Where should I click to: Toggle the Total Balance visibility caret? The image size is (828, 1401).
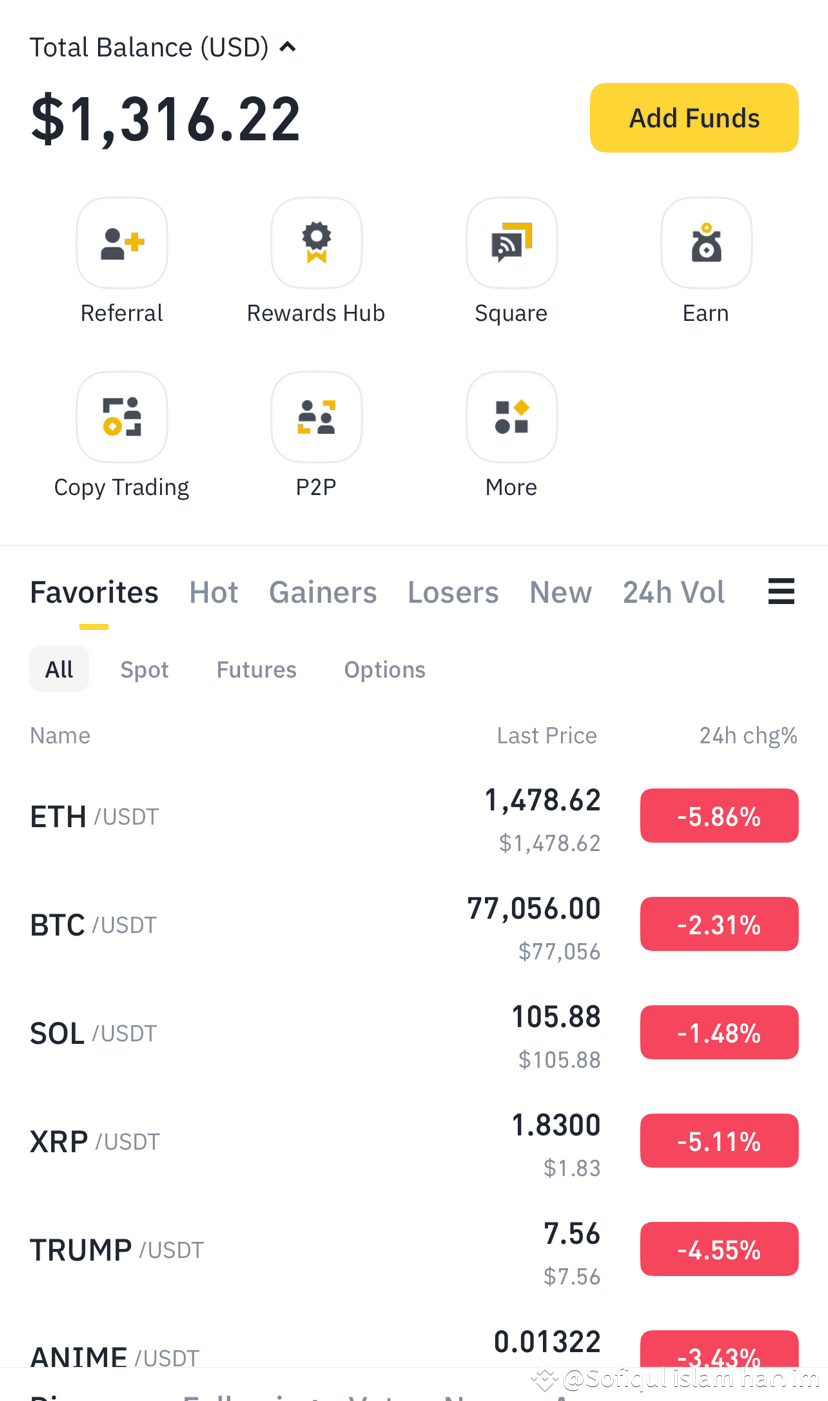(x=288, y=47)
